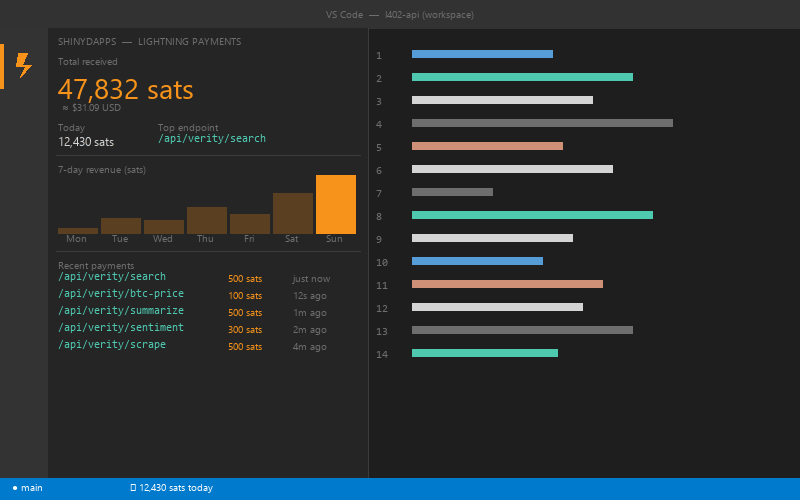Click the "300 sats" payment amount
800x500 pixels.
coord(245,330)
